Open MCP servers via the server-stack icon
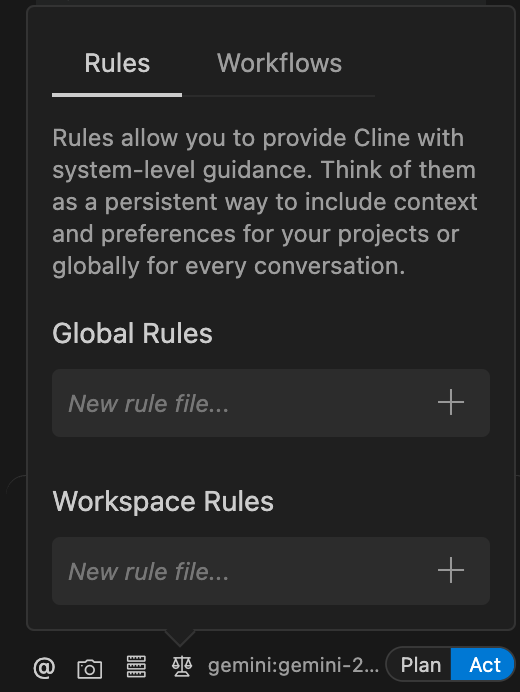The width and height of the screenshot is (520, 692). pos(136,666)
